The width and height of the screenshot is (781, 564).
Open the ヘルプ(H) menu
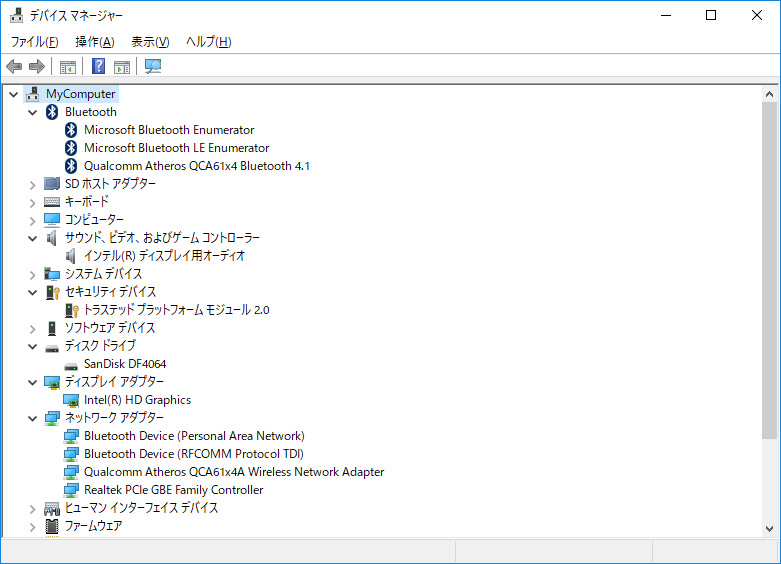pos(209,42)
